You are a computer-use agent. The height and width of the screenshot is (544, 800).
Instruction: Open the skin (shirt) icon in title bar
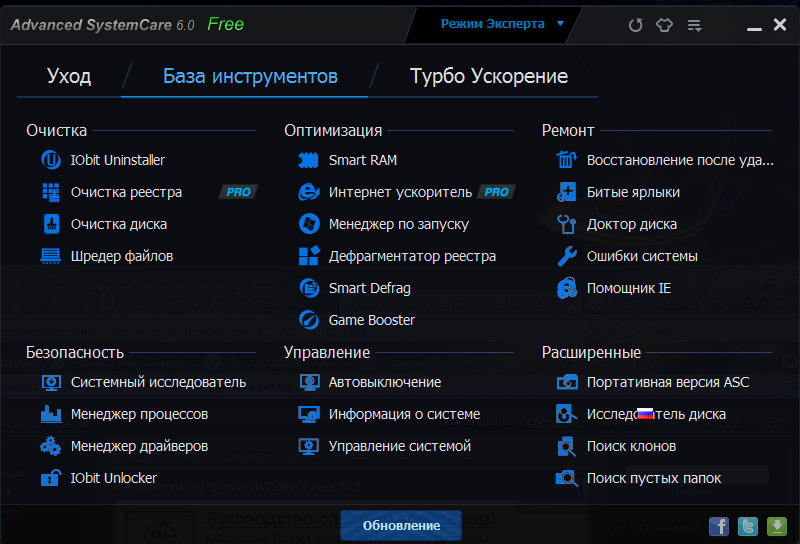(664, 25)
